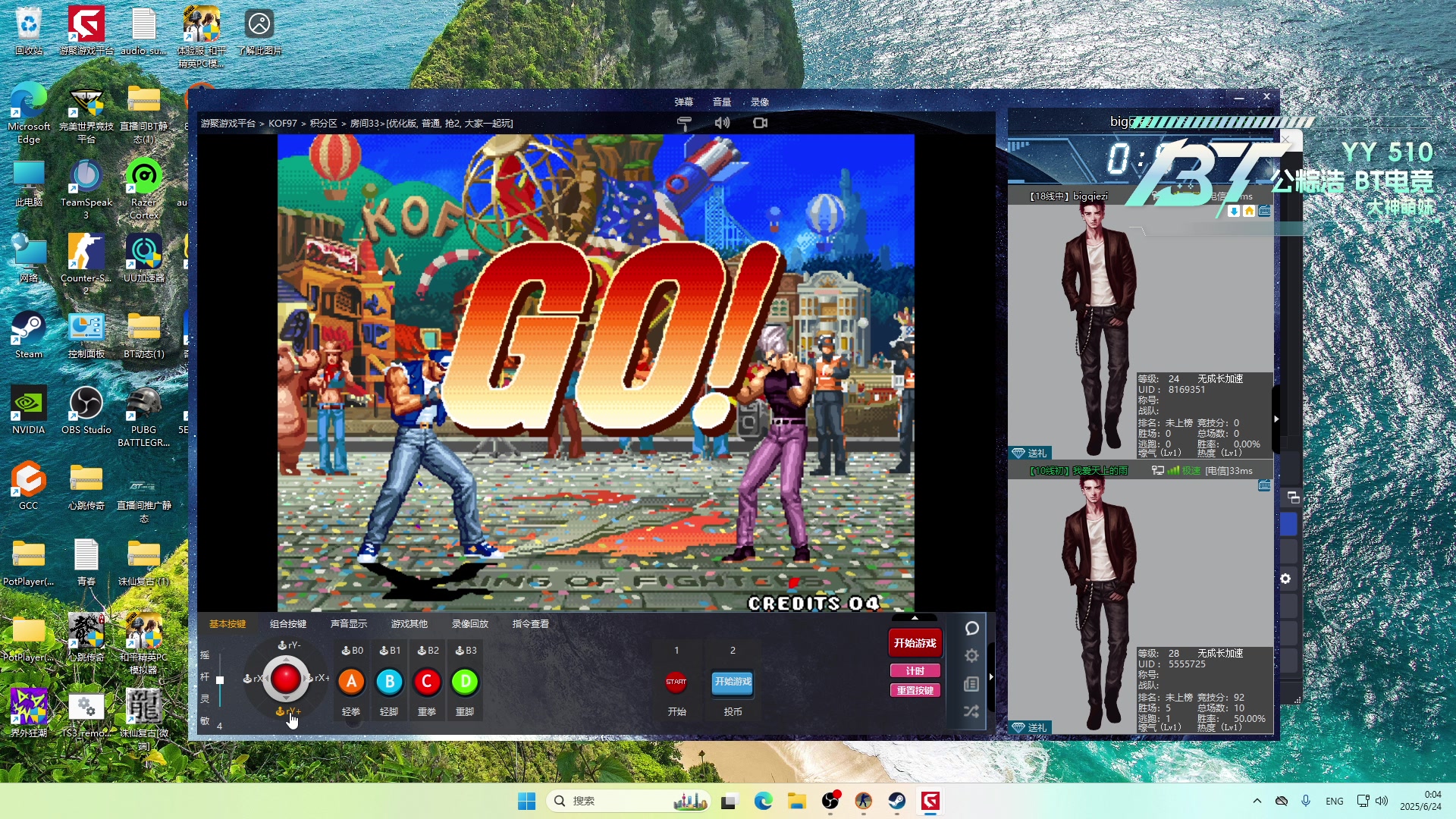1456x819 pixels.
Task: Click 送礼 gift button under the second player
Action: click(1029, 727)
